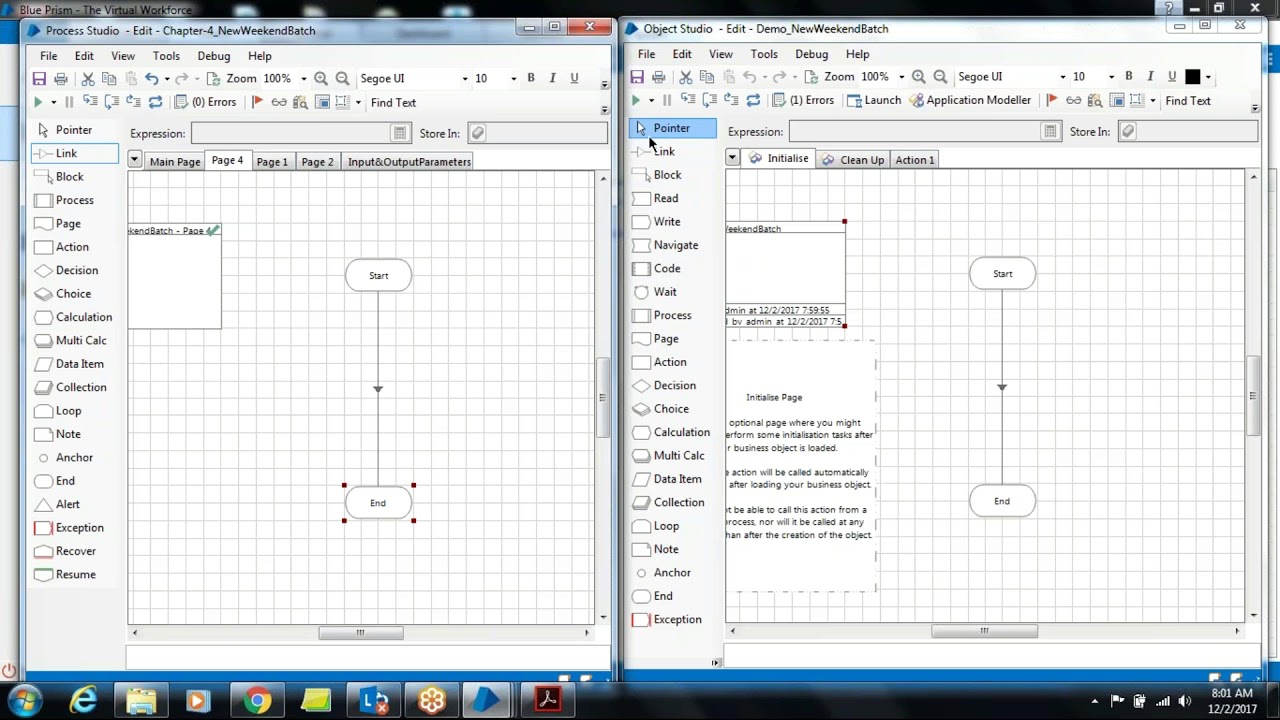Toggle underline in Object Studio
1280x720 pixels.
tap(1172, 76)
